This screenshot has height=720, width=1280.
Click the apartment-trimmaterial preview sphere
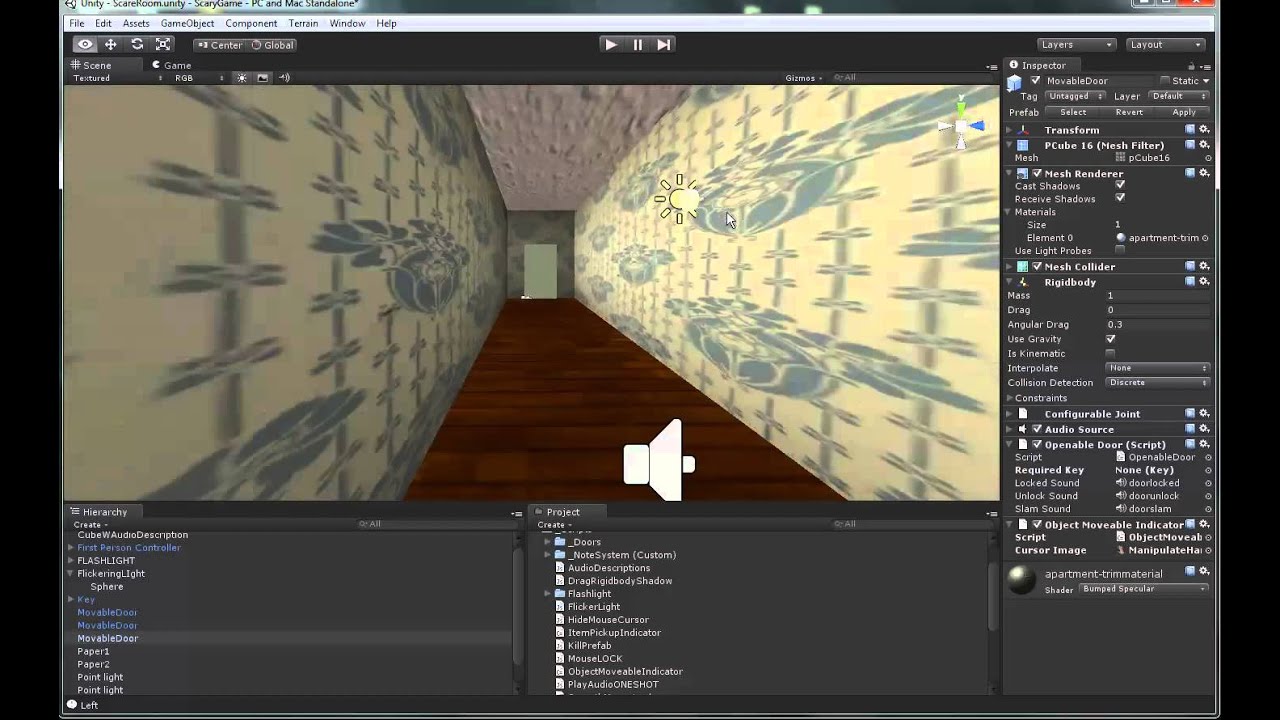click(x=1021, y=580)
